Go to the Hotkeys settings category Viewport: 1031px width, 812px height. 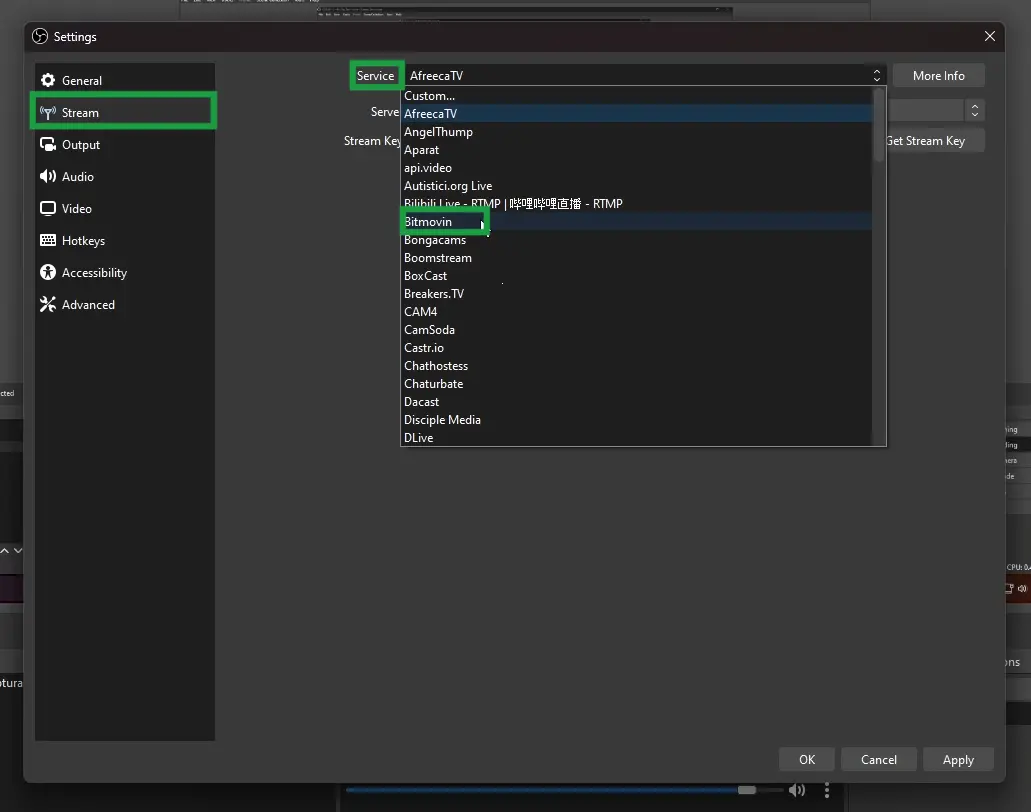(x=124, y=241)
